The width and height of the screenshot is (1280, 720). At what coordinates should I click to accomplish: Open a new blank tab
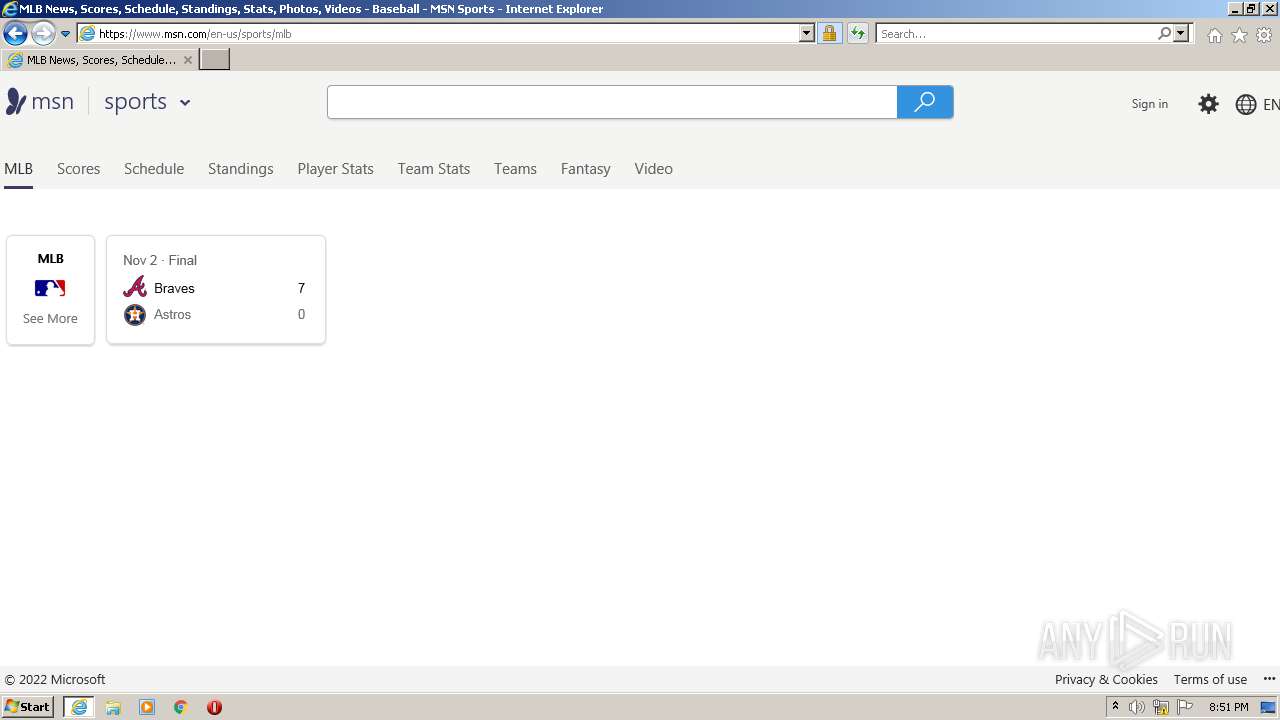(215, 60)
